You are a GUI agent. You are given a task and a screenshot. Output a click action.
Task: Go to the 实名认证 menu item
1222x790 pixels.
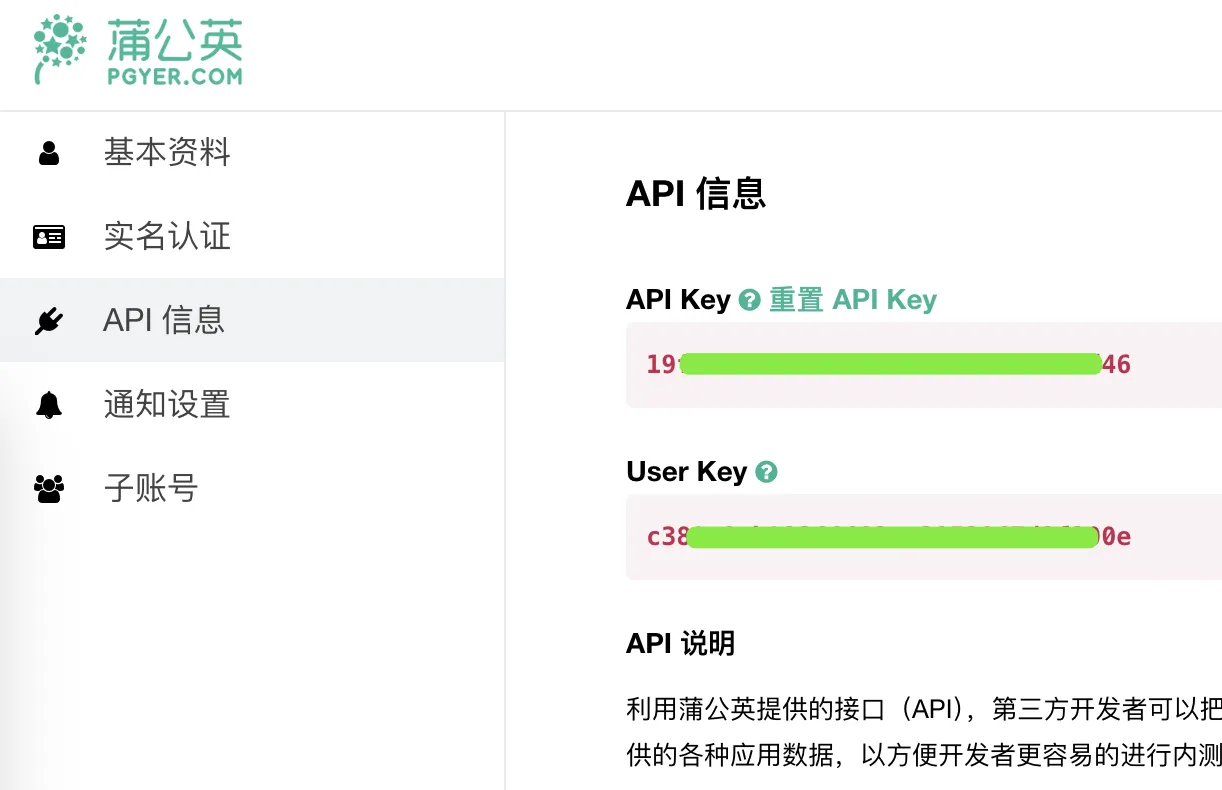167,237
